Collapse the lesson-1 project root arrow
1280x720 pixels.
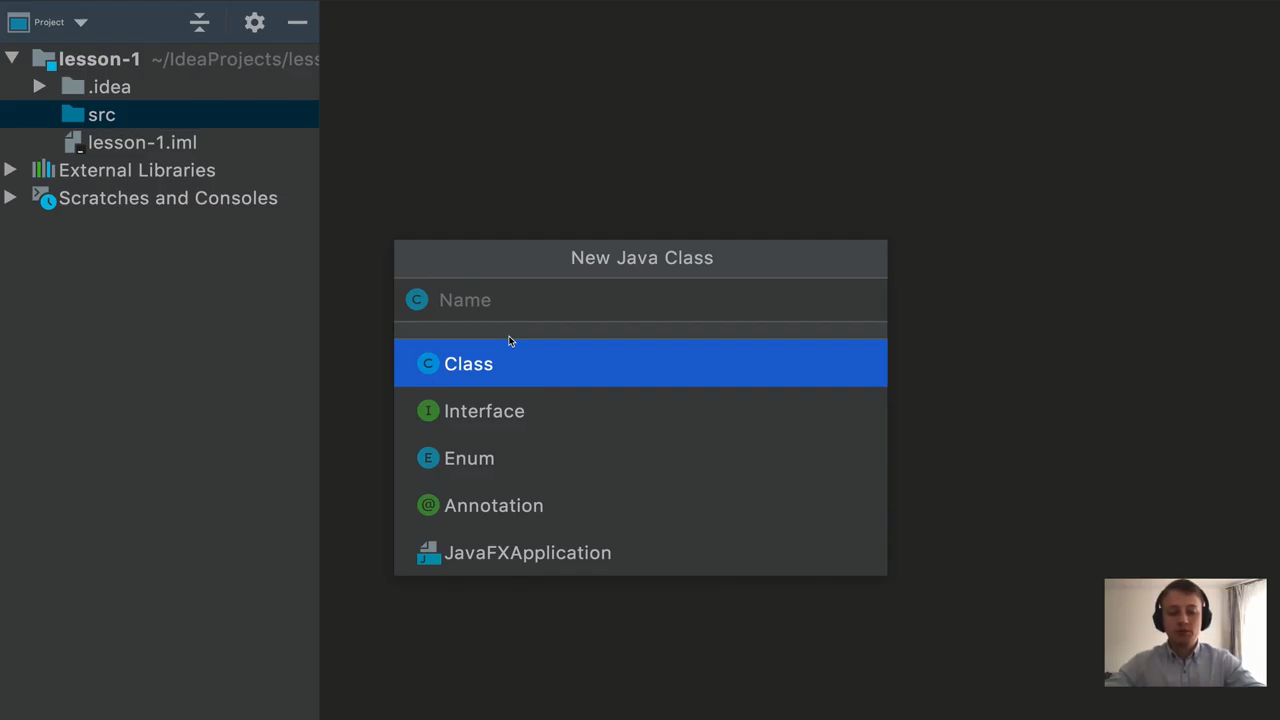tap(12, 58)
